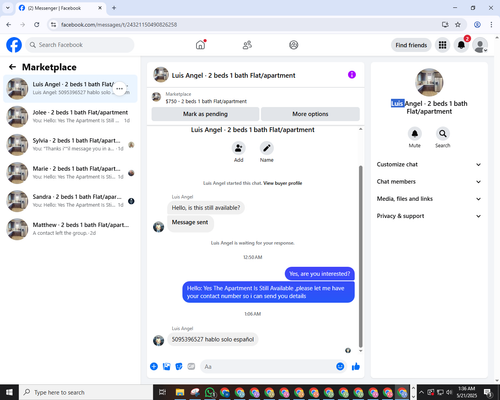Send a thumbs-up like
Viewport: 500px width, 400px height.
click(x=356, y=367)
